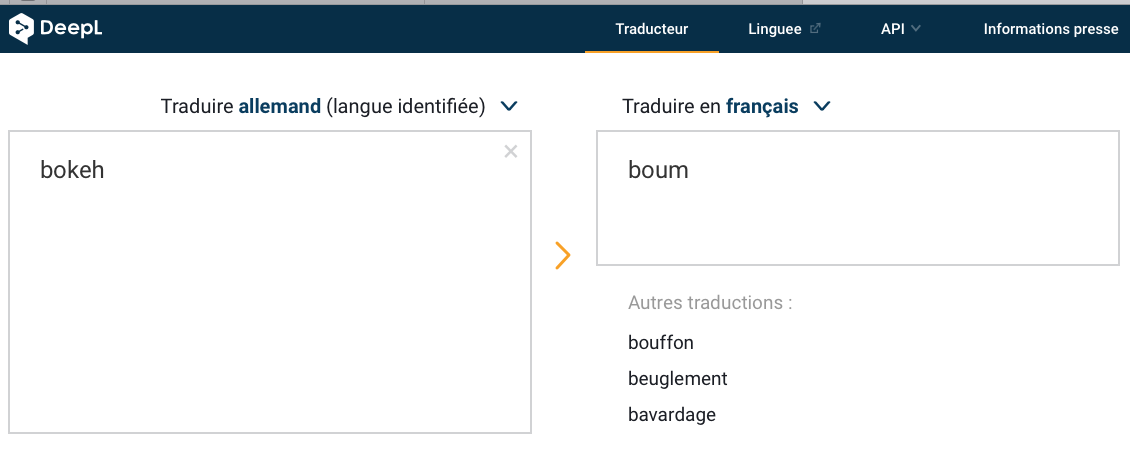Click the DeepL hexagon logo icon

pos(21,30)
